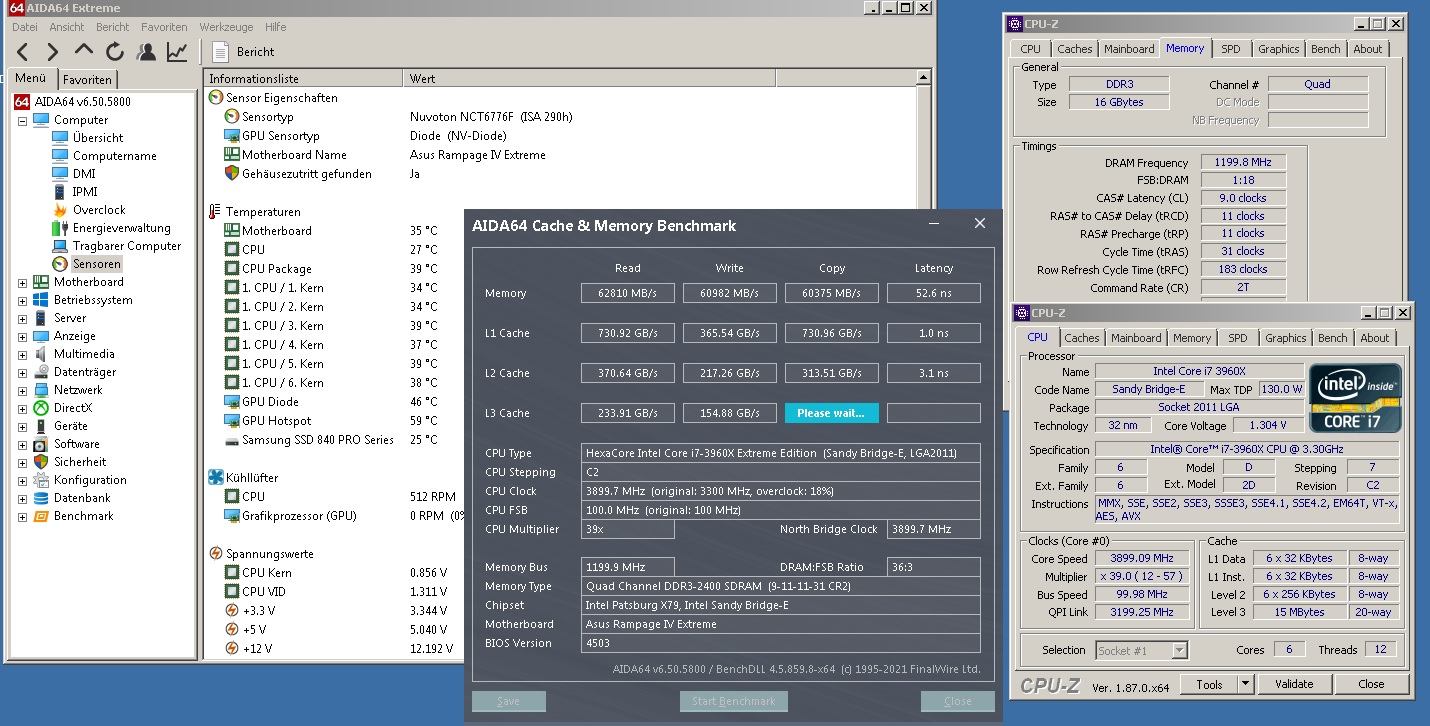The image size is (1430, 726).
Task: Click the Geräte icon in tree
Action: point(41,426)
